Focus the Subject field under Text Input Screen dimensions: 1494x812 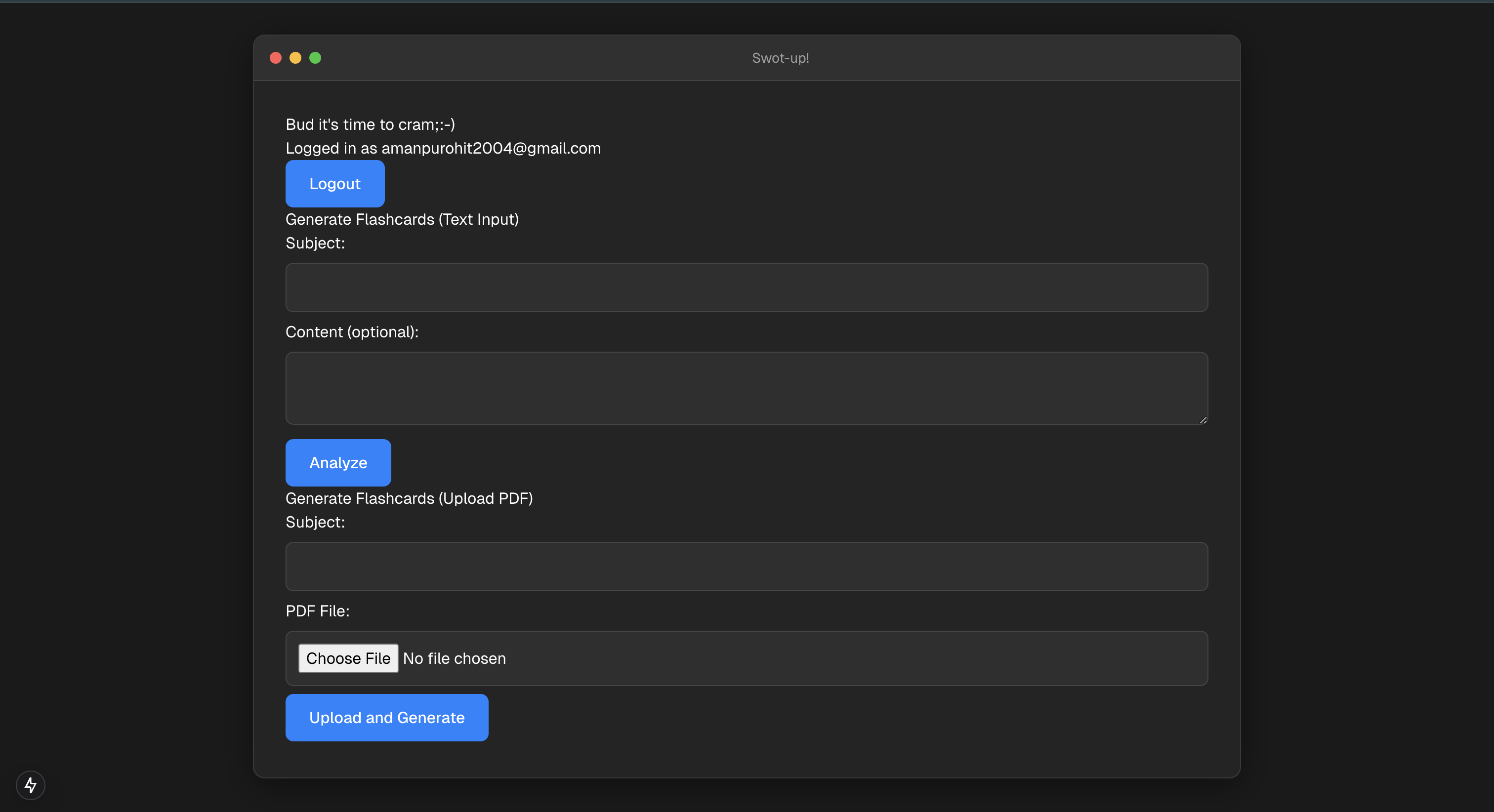click(x=746, y=287)
